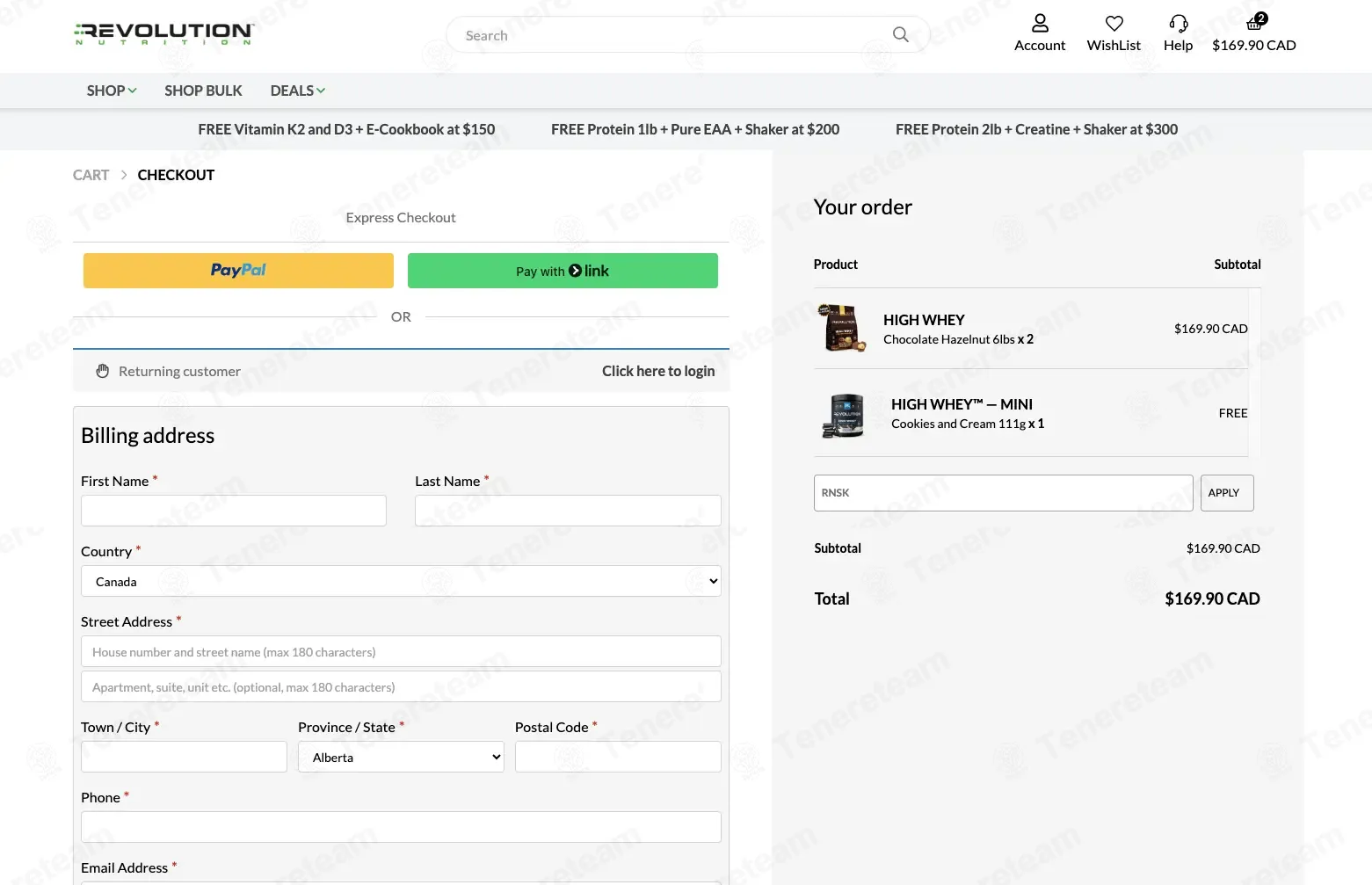Screen dimensions: 1372x885
Task: Open the WishList heart icon
Action: [x=1114, y=24]
